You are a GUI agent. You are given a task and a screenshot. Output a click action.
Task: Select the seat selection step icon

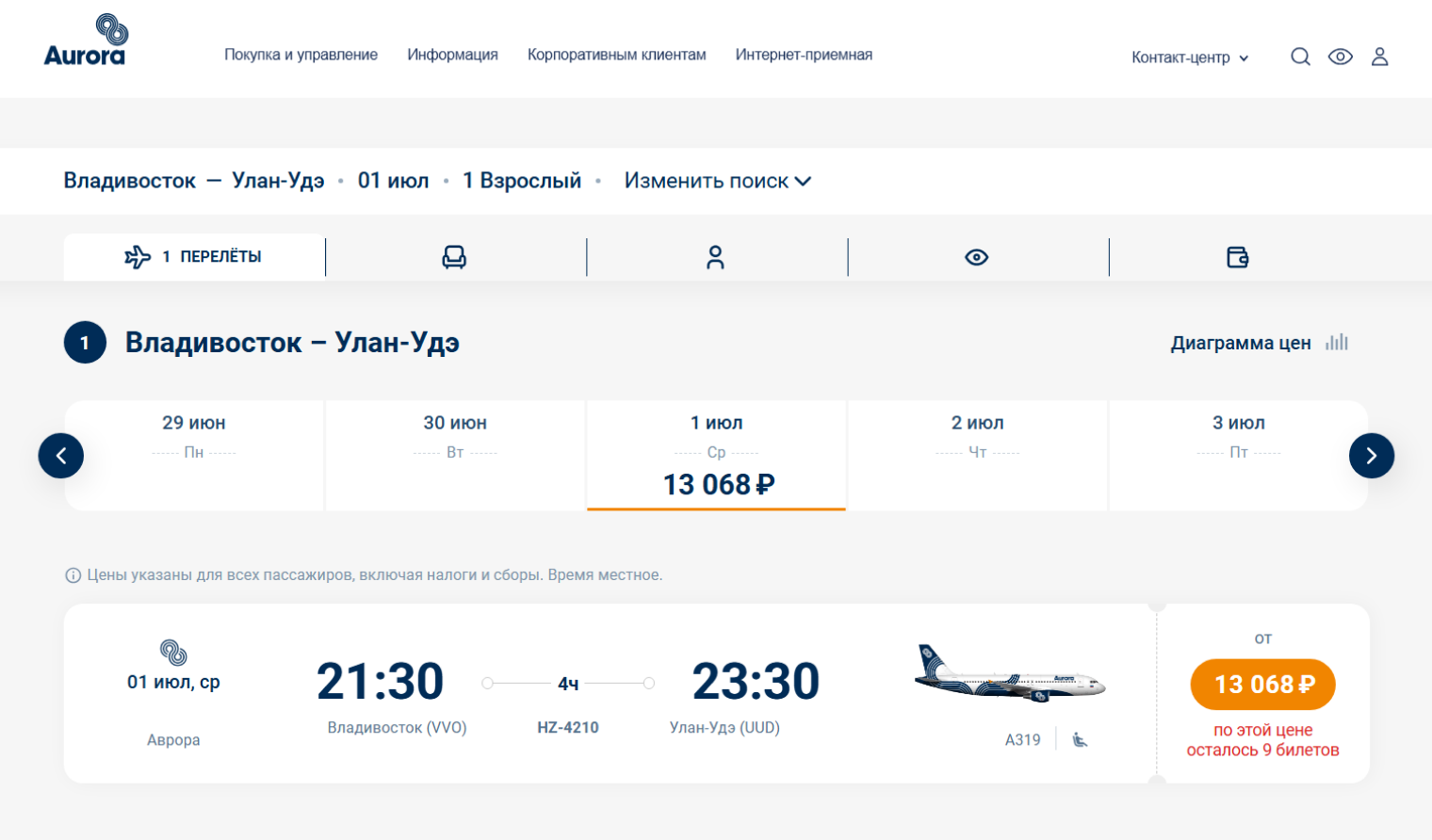[x=454, y=257]
